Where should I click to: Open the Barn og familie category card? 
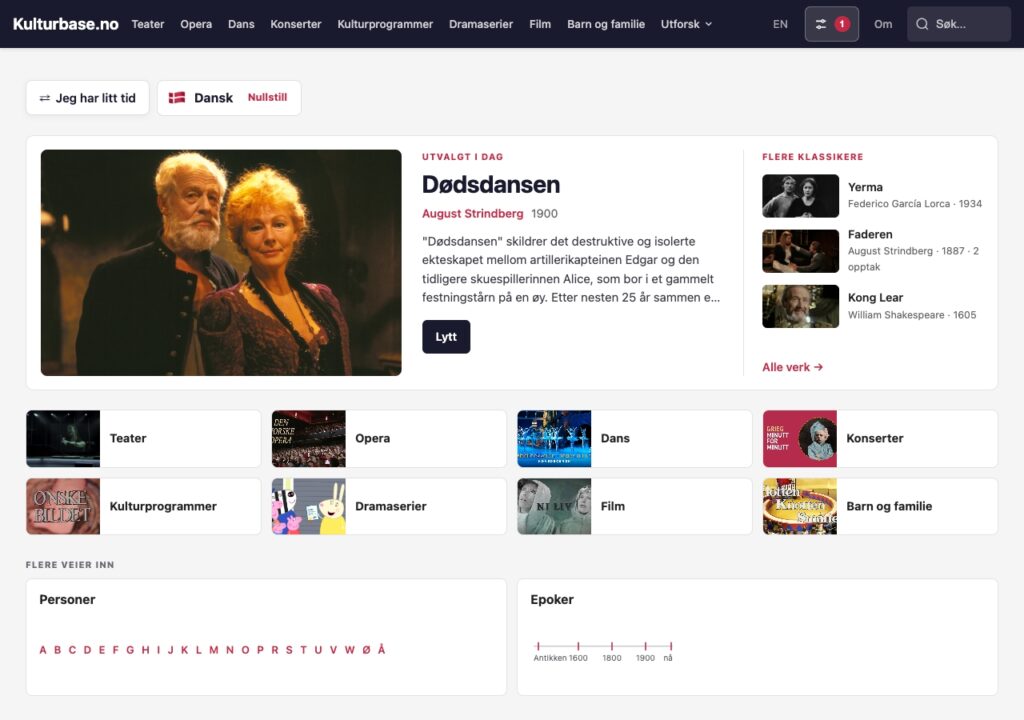pyautogui.click(x=880, y=506)
